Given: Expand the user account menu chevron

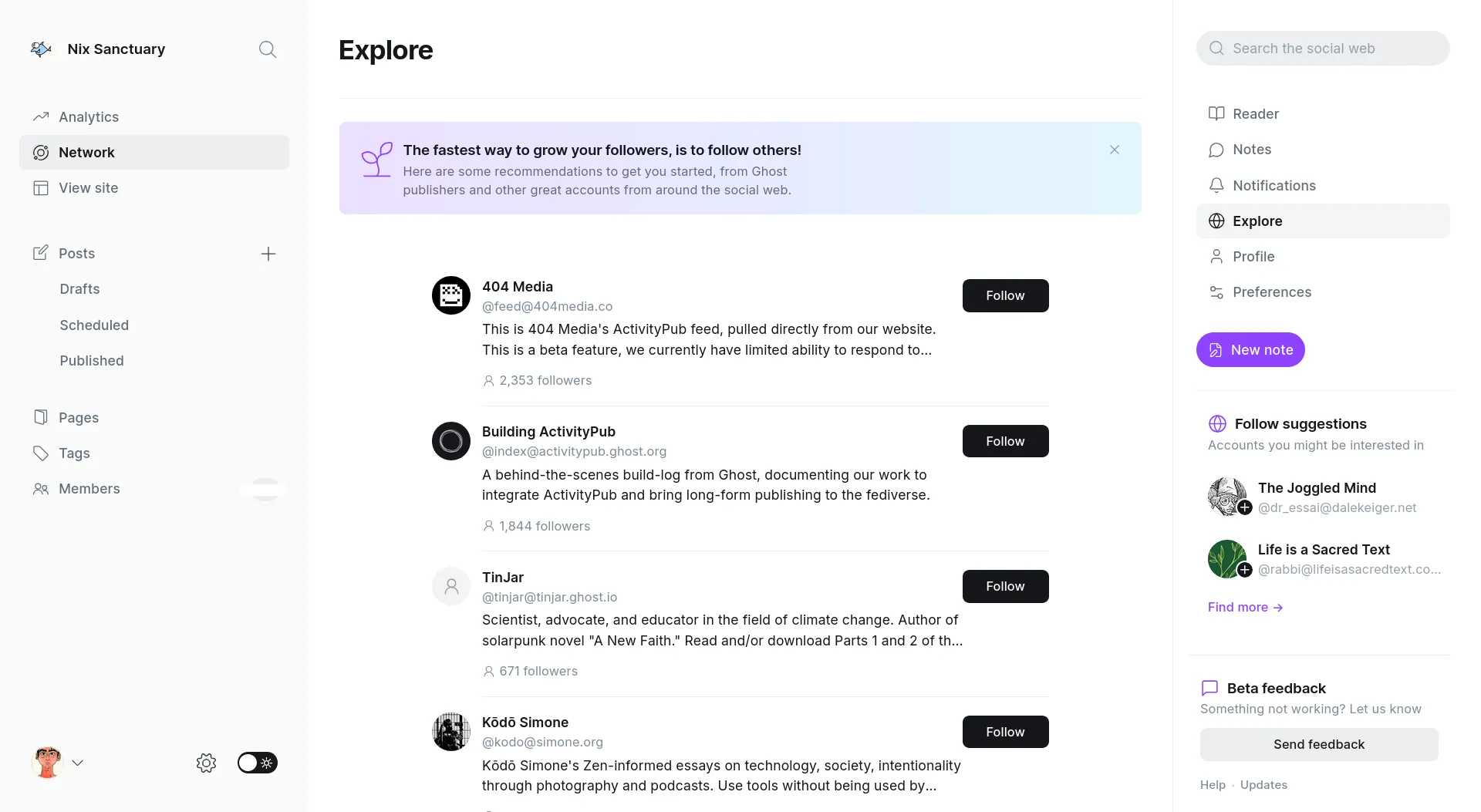Looking at the screenshot, I should 78,763.
